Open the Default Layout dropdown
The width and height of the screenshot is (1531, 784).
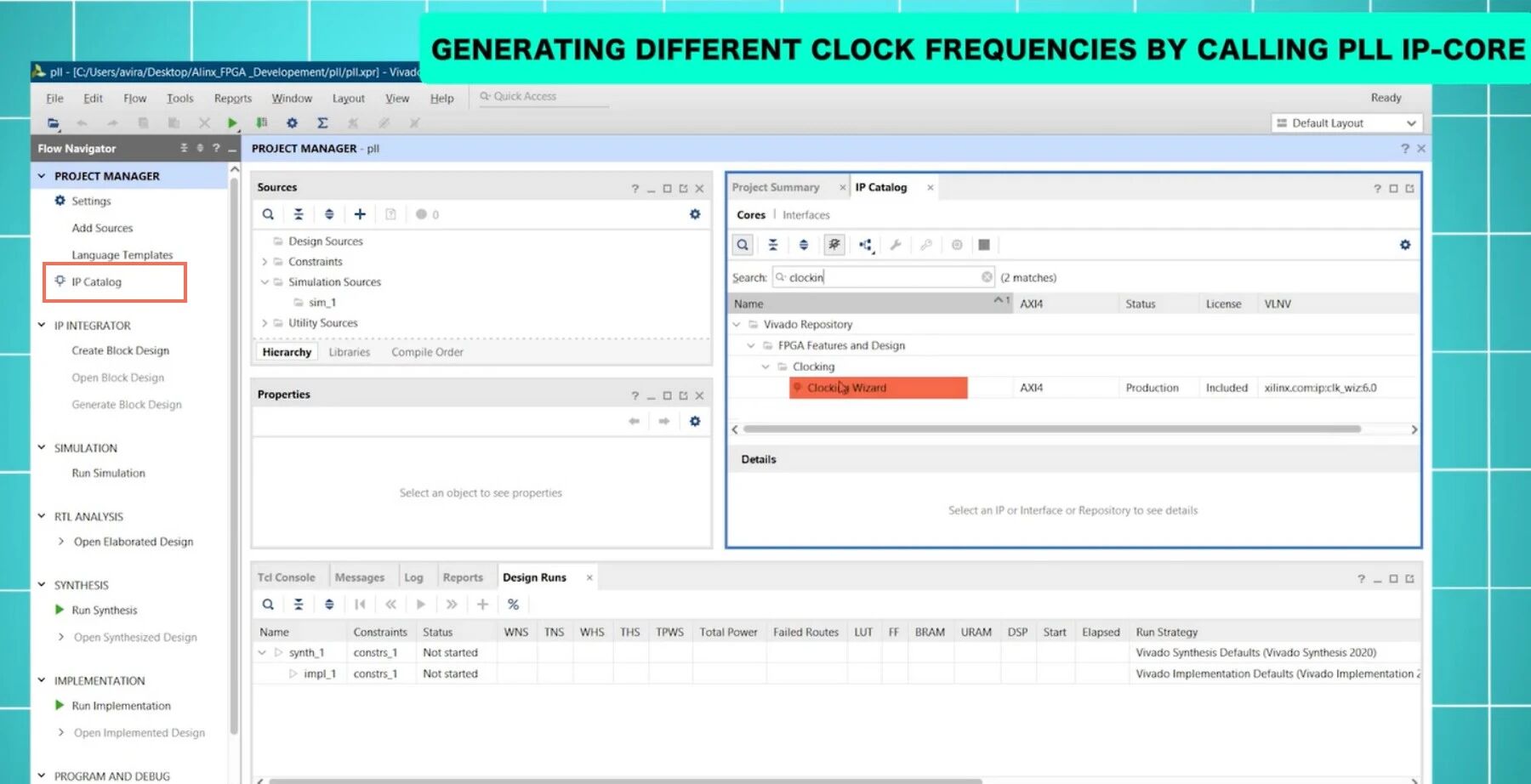coord(1346,123)
